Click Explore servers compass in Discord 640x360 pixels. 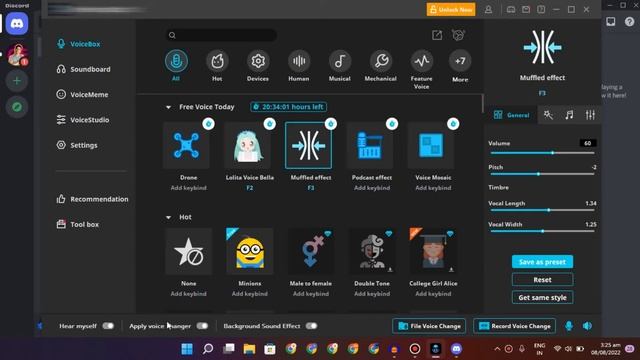click(x=17, y=107)
